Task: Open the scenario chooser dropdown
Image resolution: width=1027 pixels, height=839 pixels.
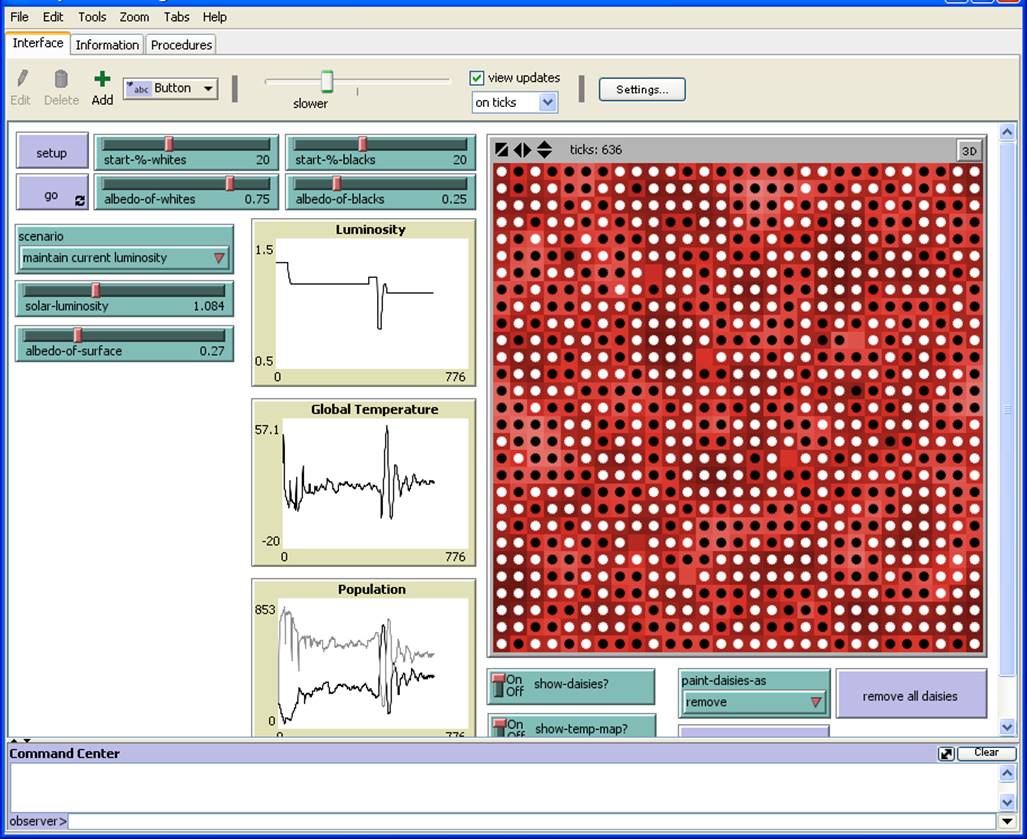Action: 125,258
